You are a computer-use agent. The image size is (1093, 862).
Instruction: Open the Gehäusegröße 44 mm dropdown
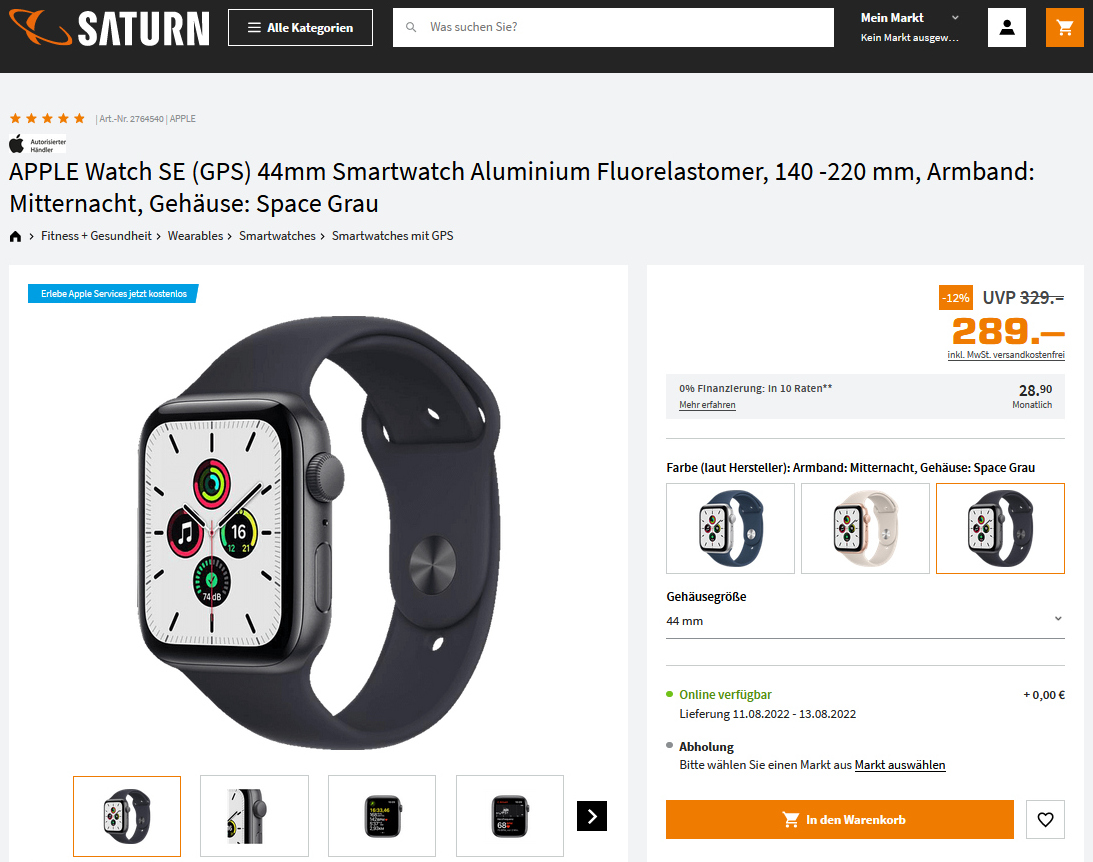click(x=865, y=621)
